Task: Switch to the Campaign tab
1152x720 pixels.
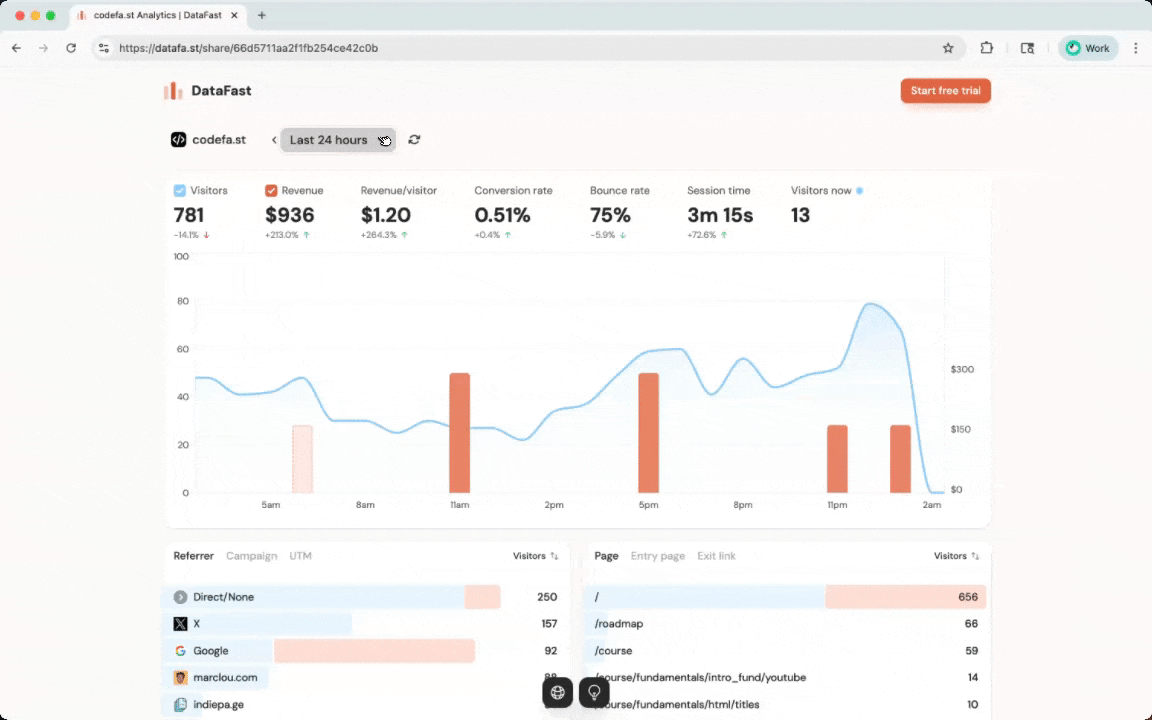Action: tap(251, 556)
